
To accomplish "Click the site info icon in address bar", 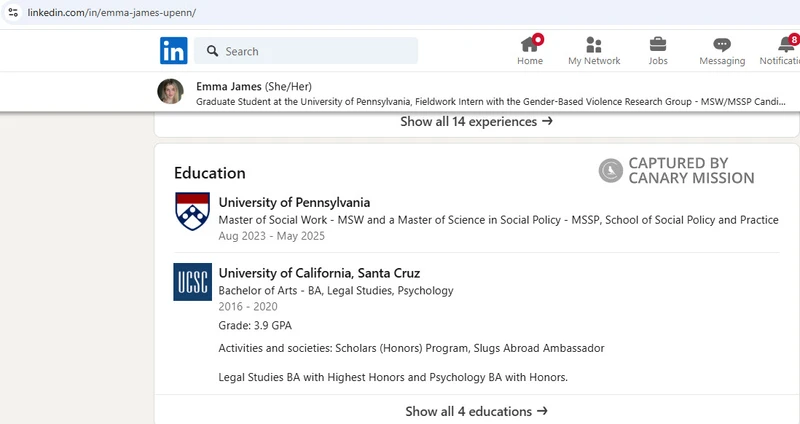I will 12,13.
